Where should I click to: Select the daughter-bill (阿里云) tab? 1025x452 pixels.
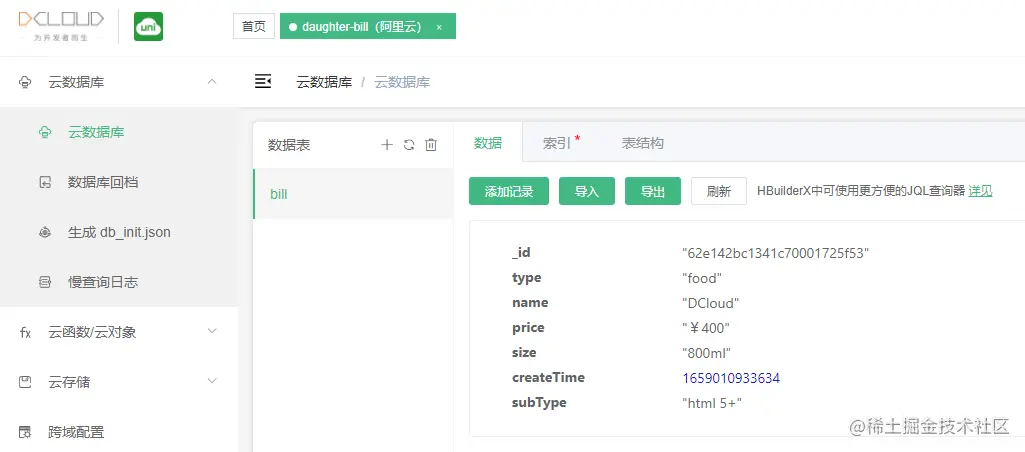point(367,27)
